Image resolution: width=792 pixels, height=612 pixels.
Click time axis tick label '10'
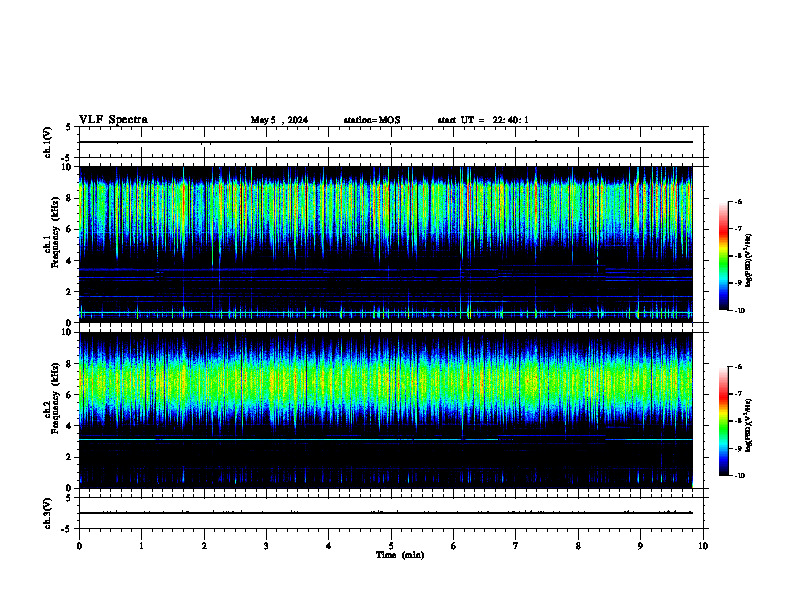703,546
